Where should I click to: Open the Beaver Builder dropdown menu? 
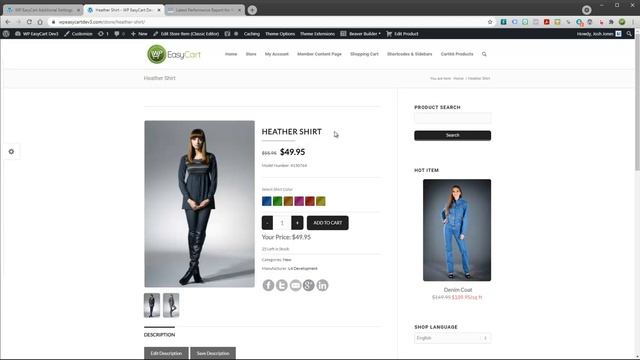pos(360,34)
